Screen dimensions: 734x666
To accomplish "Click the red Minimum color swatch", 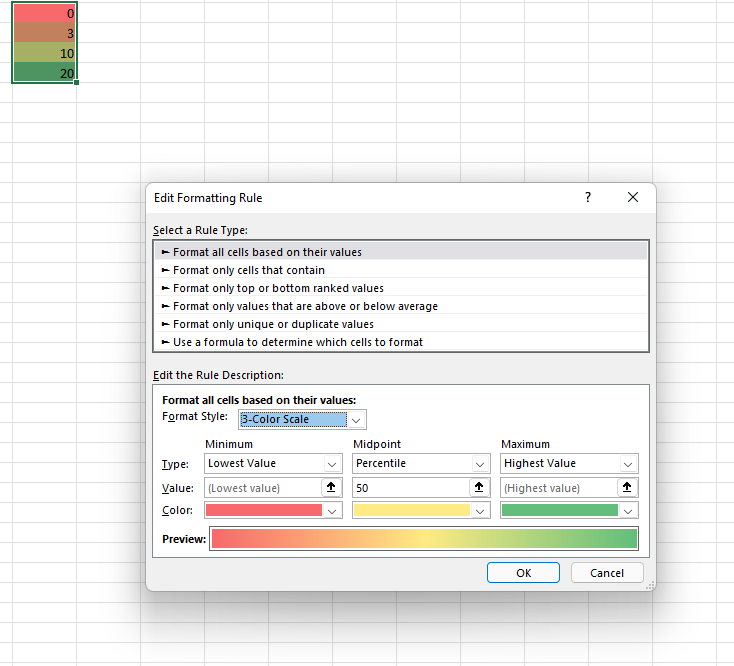I will pyautogui.click(x=264, y=510).
